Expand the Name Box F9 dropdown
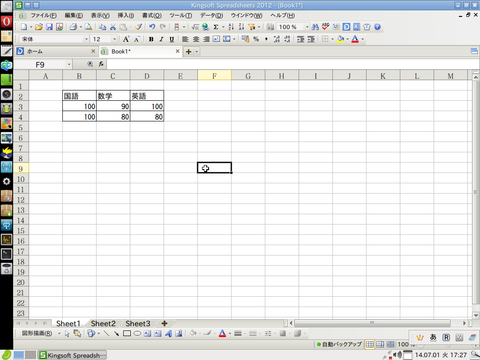The image size is (480, 360). coord(69,64)
